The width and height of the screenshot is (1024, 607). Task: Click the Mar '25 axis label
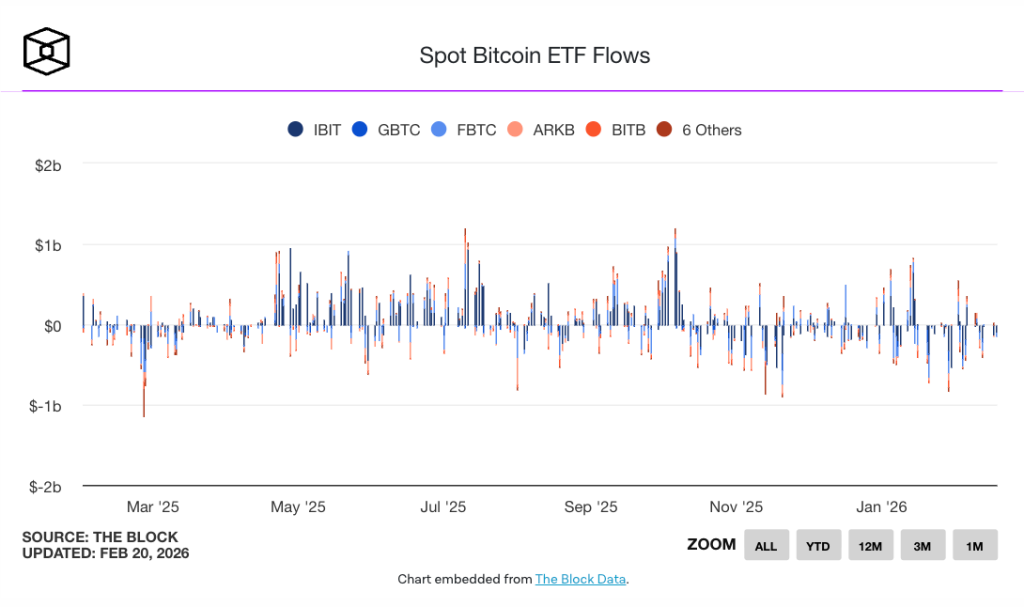coord(154,508)
